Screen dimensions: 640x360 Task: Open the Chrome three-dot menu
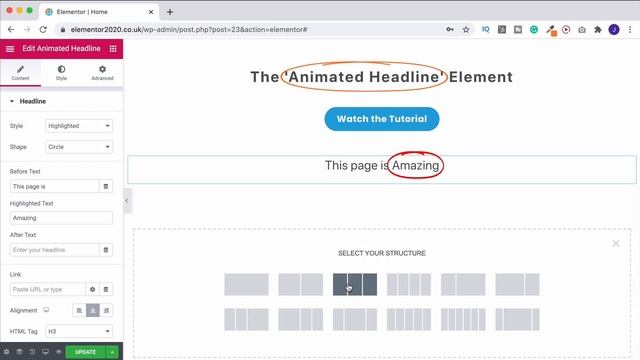630,29
